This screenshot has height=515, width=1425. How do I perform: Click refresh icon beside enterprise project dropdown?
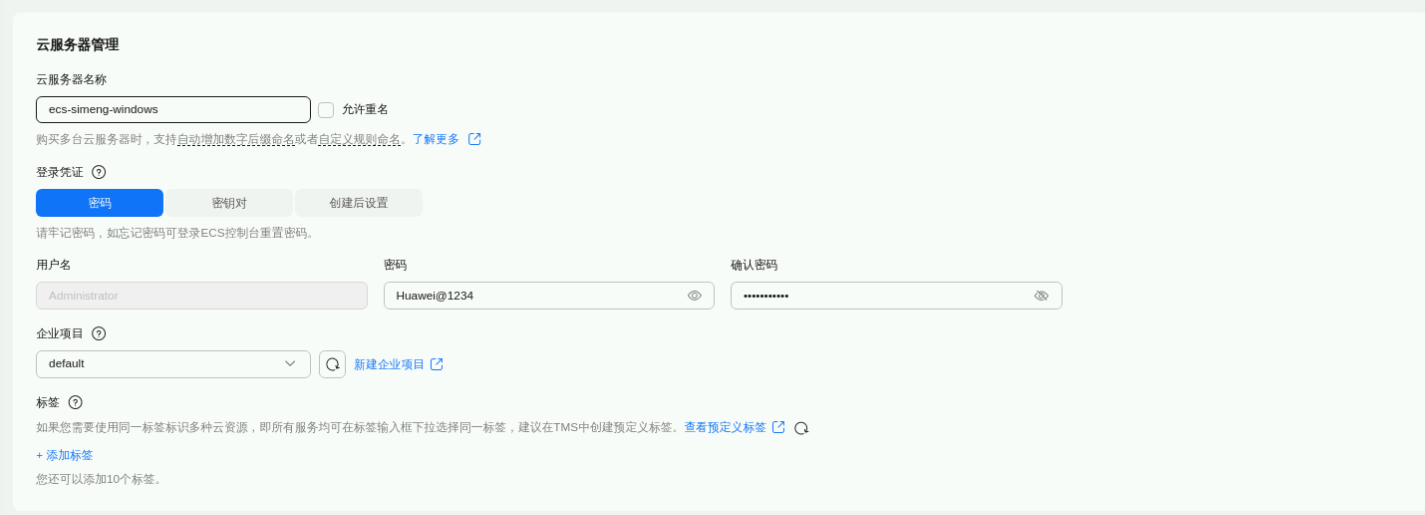click(332, 364)
